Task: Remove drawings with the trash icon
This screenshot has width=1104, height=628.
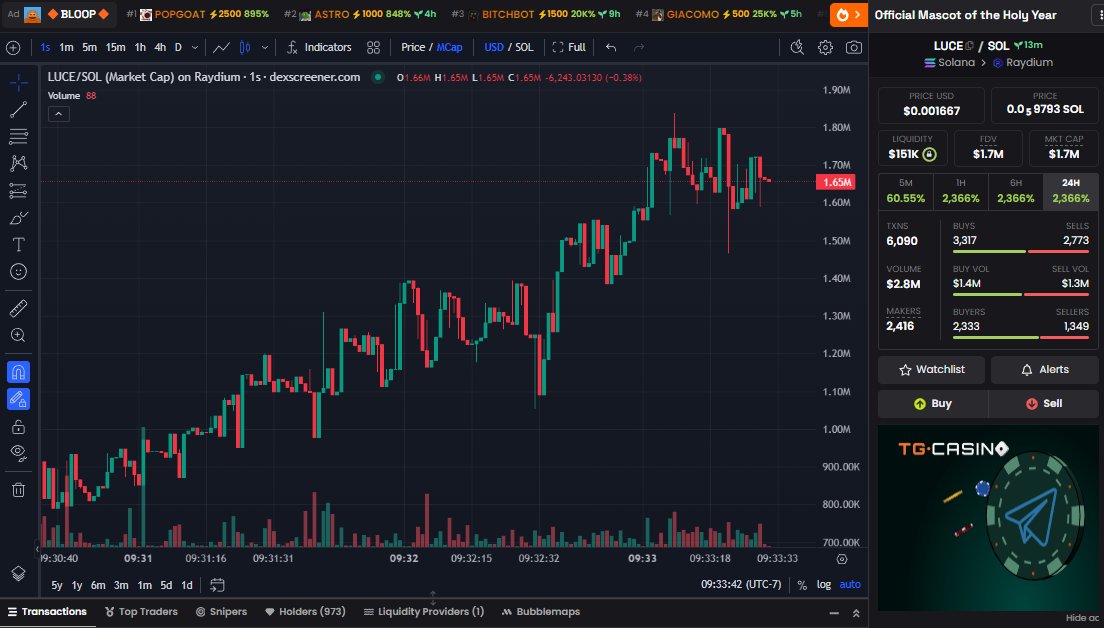Action: point(18,490)
